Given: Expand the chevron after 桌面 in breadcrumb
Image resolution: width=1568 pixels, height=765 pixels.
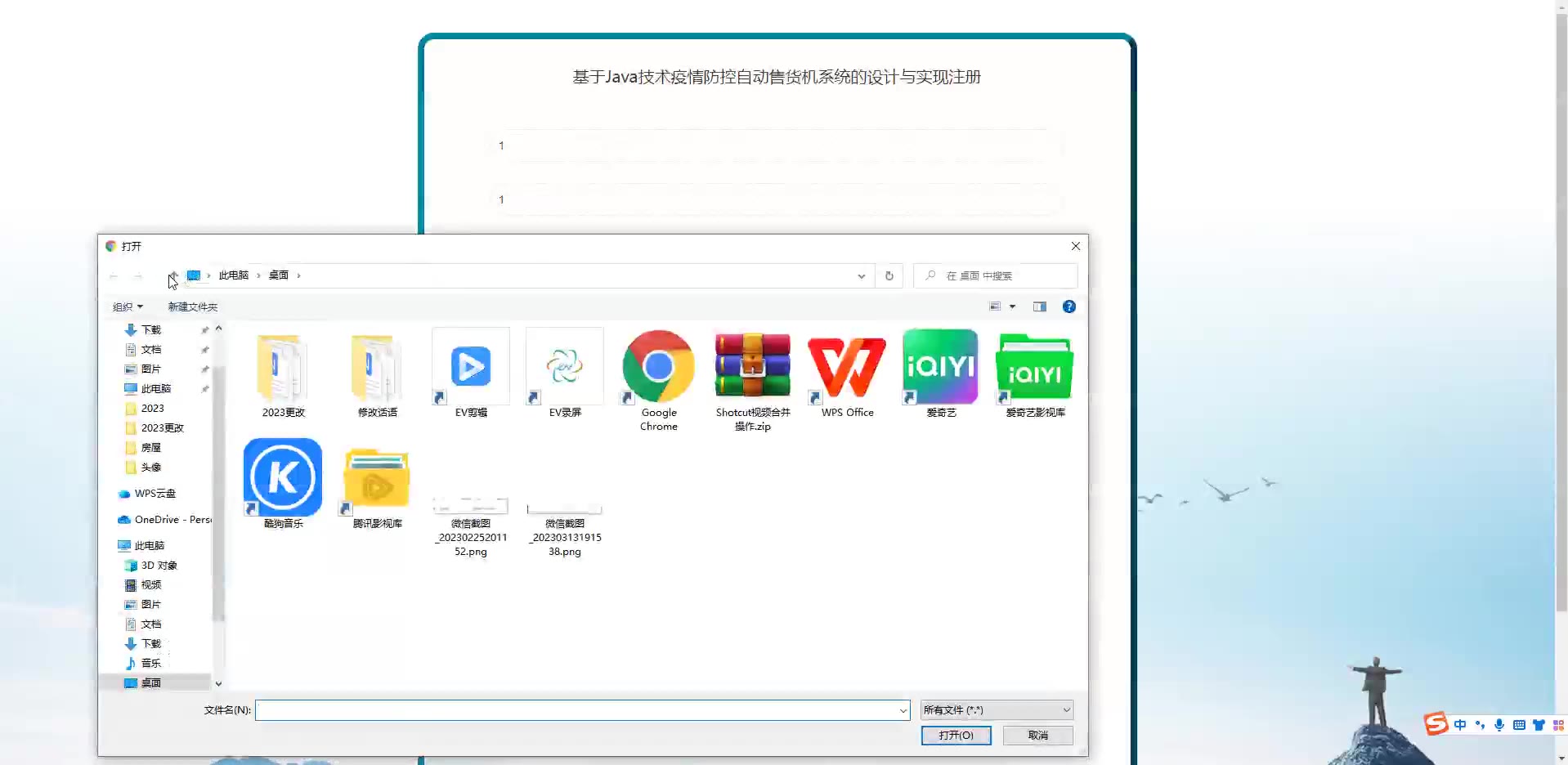Looking at the screenshot, I should point(299,275).
